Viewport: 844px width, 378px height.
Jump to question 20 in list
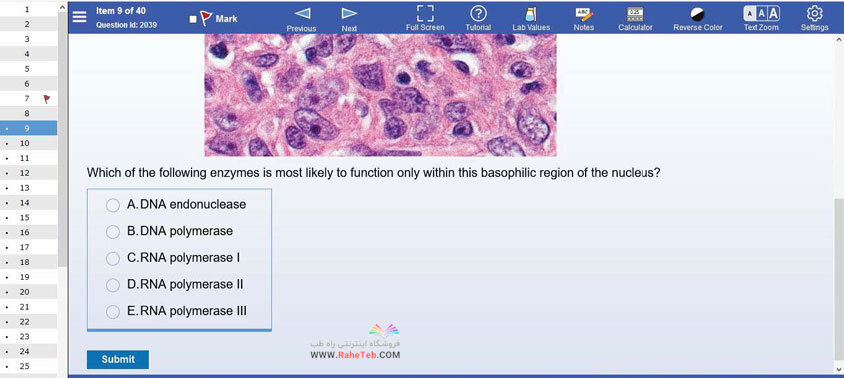click(29, 292)
